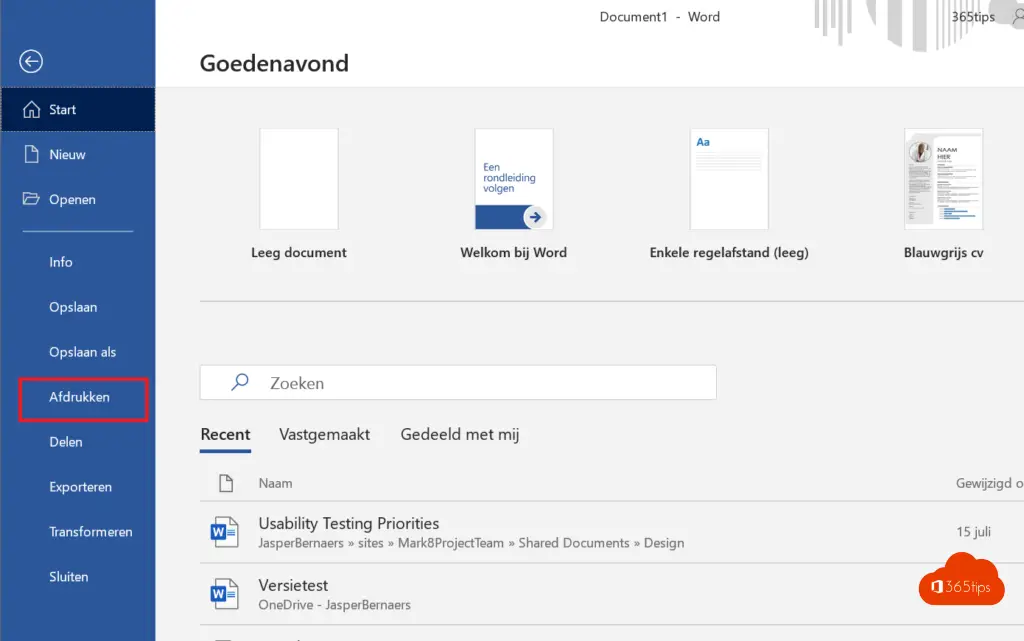Click the Nieuw blank page icon

point(31,155)
